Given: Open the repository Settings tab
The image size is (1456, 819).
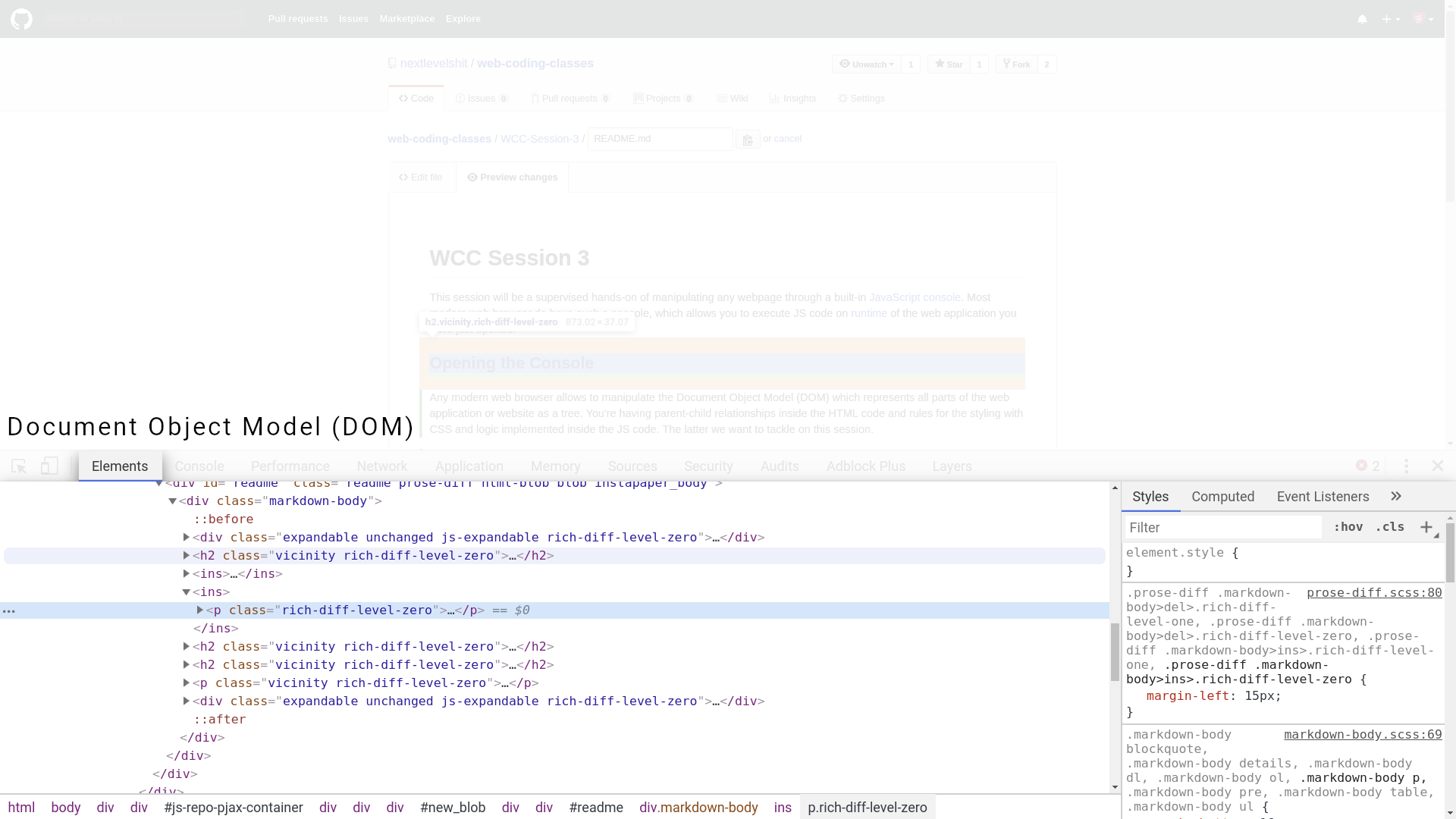Looking at the screenshot, I should point(861,99).
